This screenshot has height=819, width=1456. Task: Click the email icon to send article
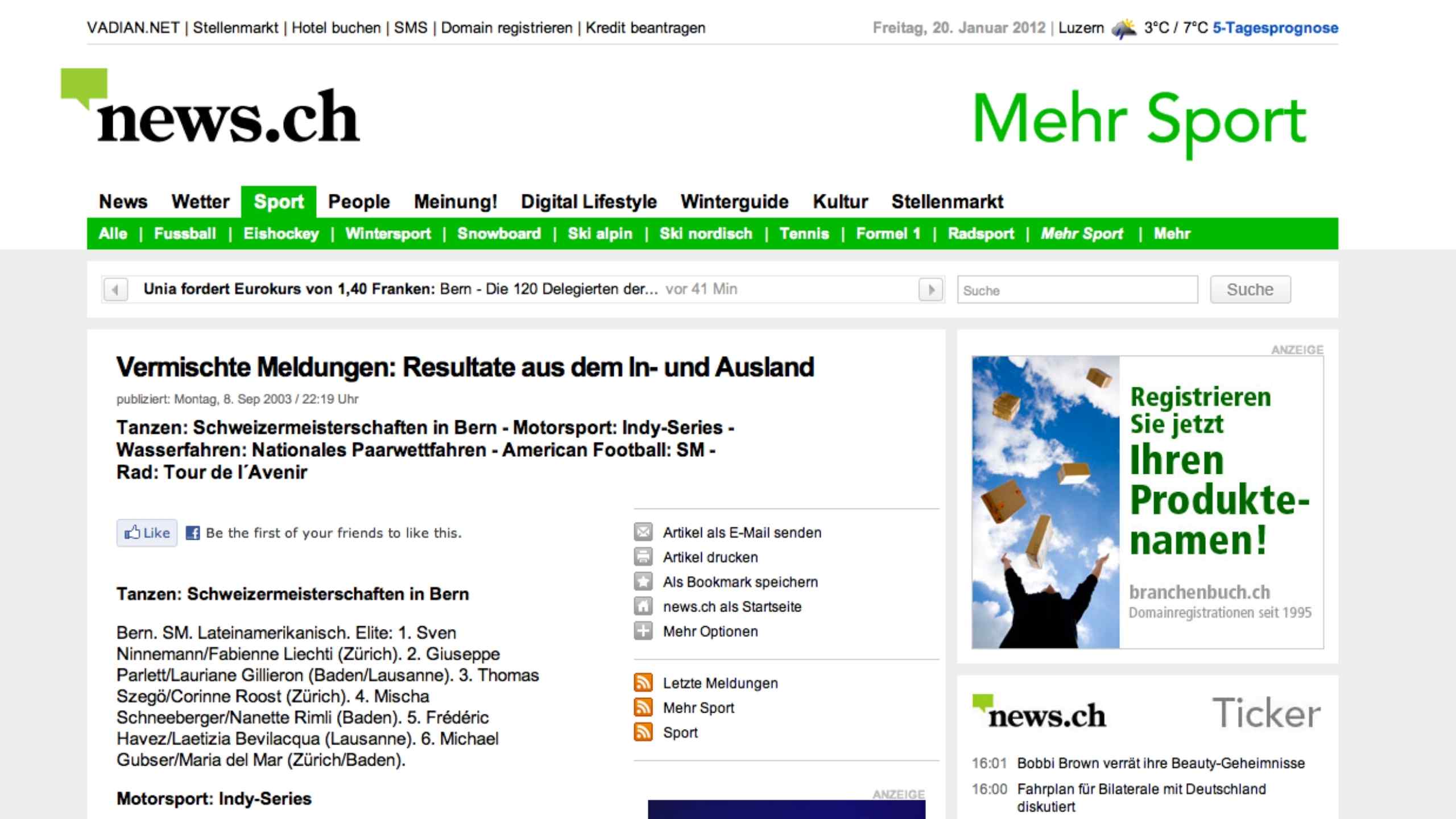pos(643,532)
